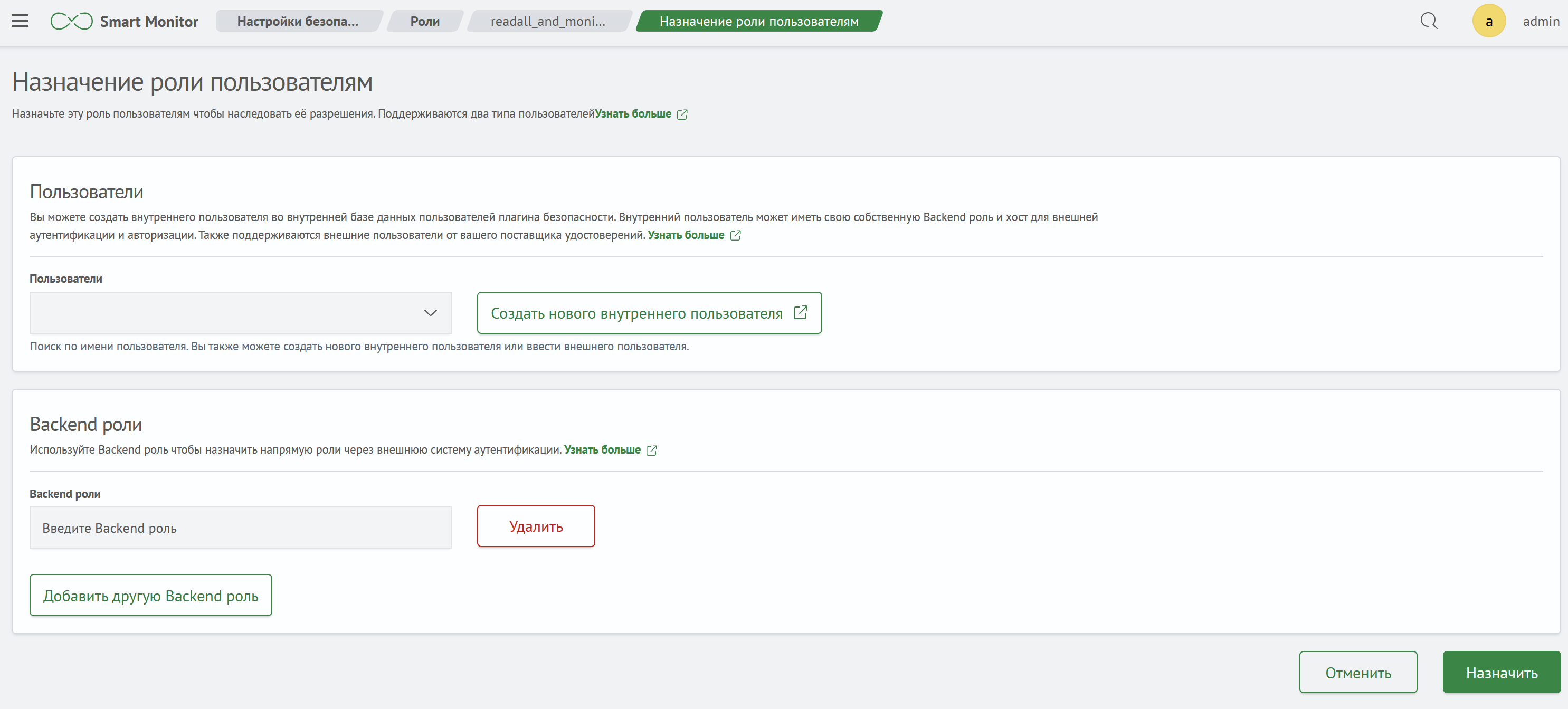The width and height of the screenshot is (1568, 709).
Task: Click external icon in Пользователи description
Action: tap(735, 235)
